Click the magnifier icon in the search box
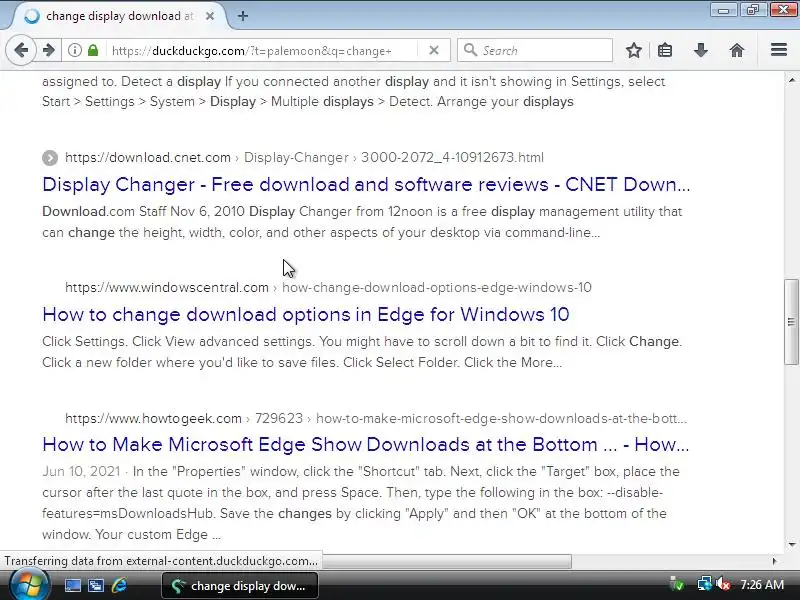 click(470, 50)
